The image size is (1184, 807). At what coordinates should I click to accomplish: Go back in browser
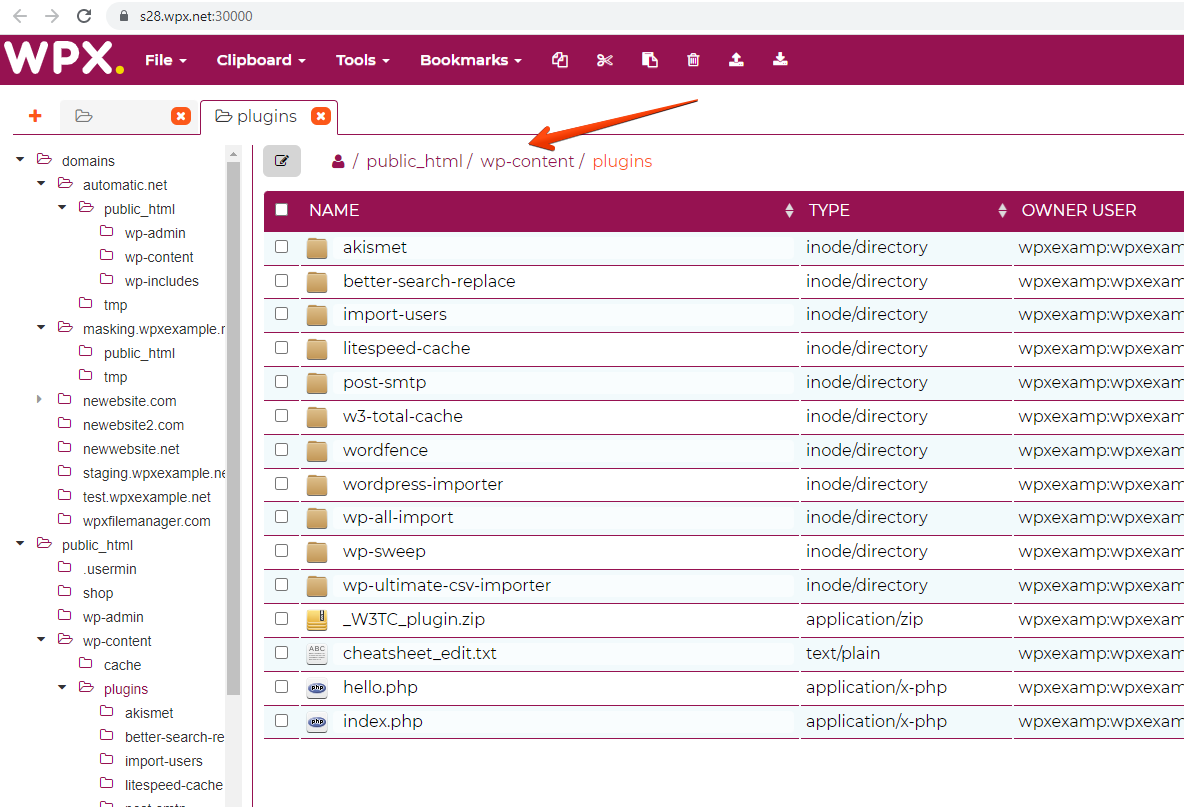[x=20, y=16]
